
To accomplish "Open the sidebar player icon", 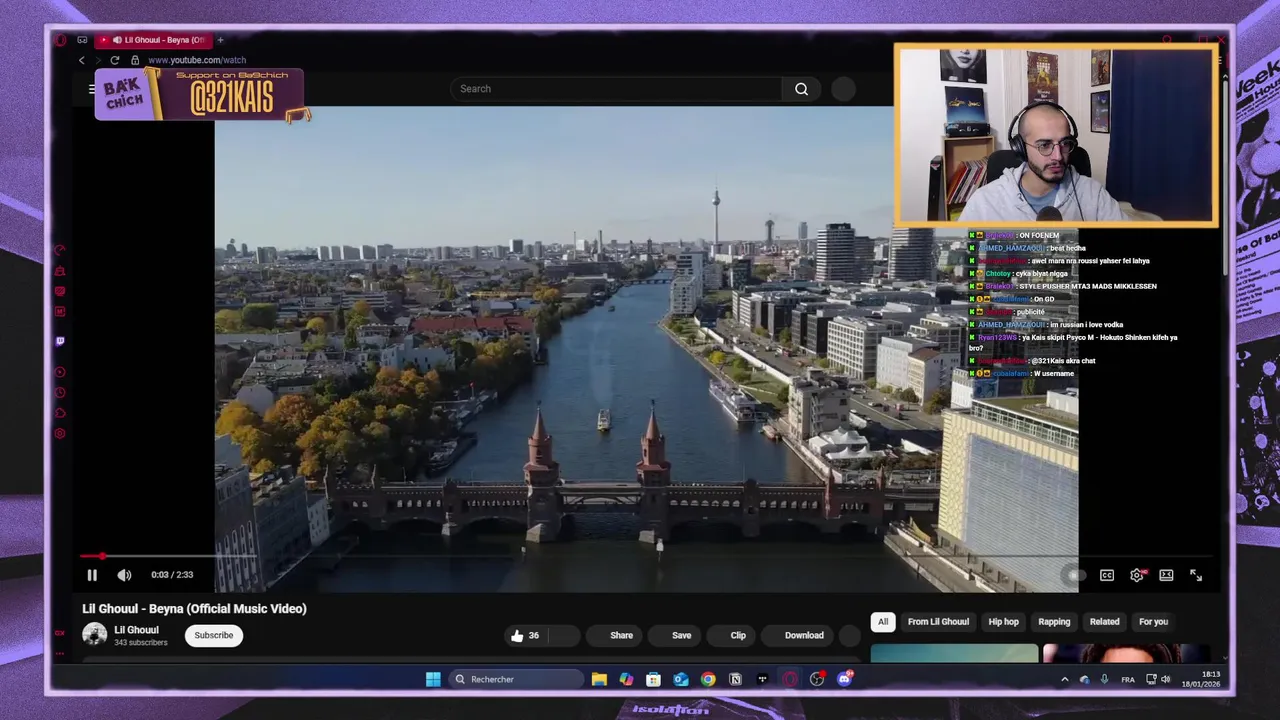I will click(x=60, y=372).
